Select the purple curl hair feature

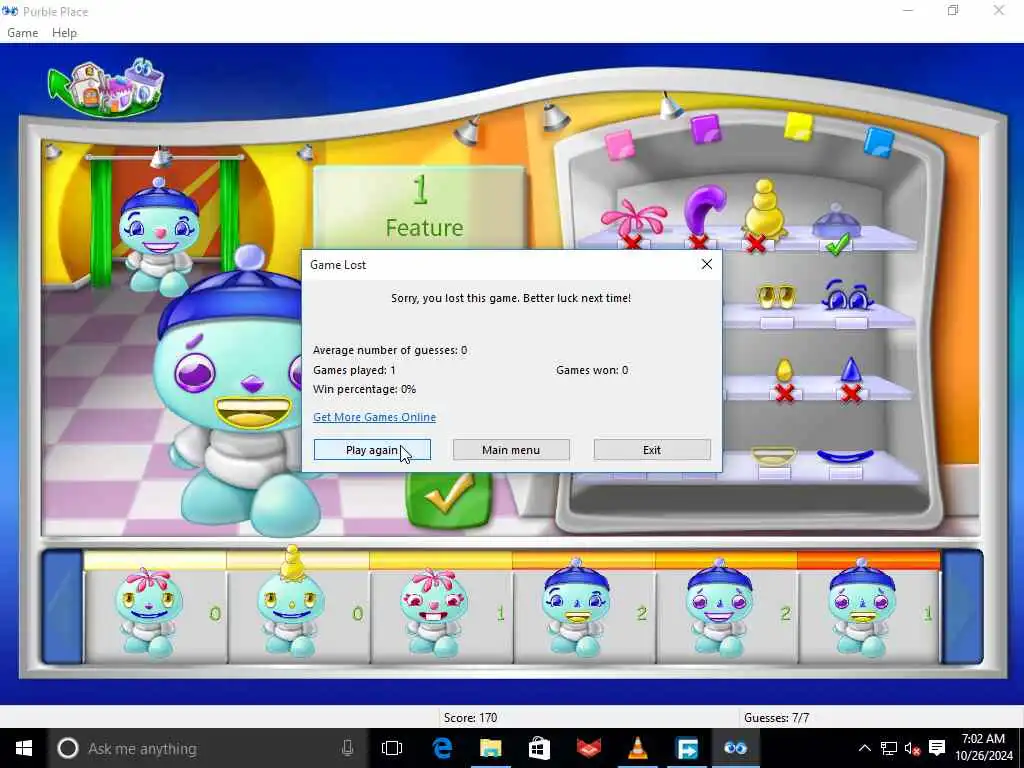tap(703, 209)
